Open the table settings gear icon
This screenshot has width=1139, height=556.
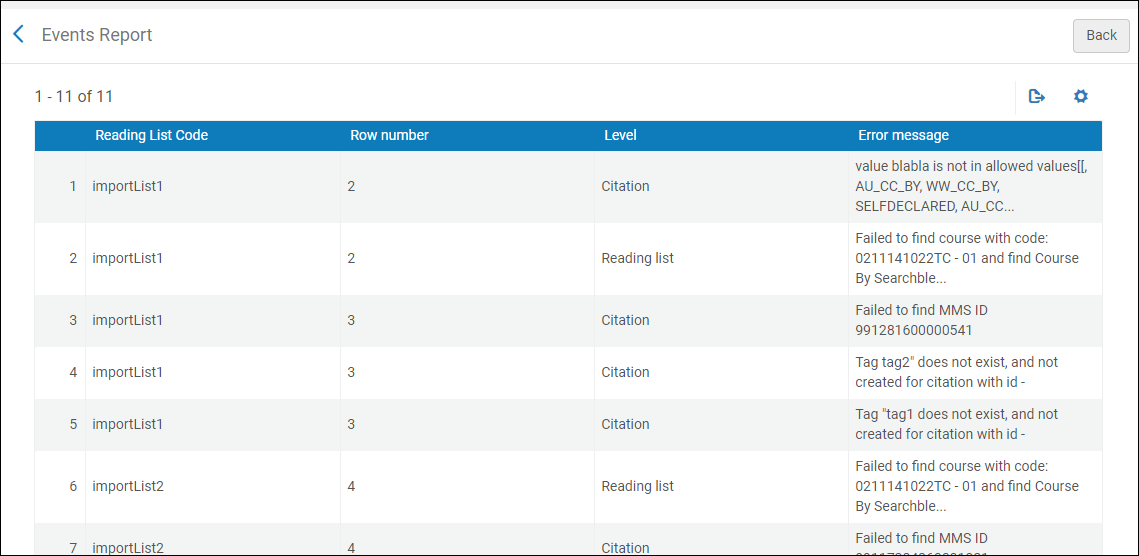(x=1080, y=97)
